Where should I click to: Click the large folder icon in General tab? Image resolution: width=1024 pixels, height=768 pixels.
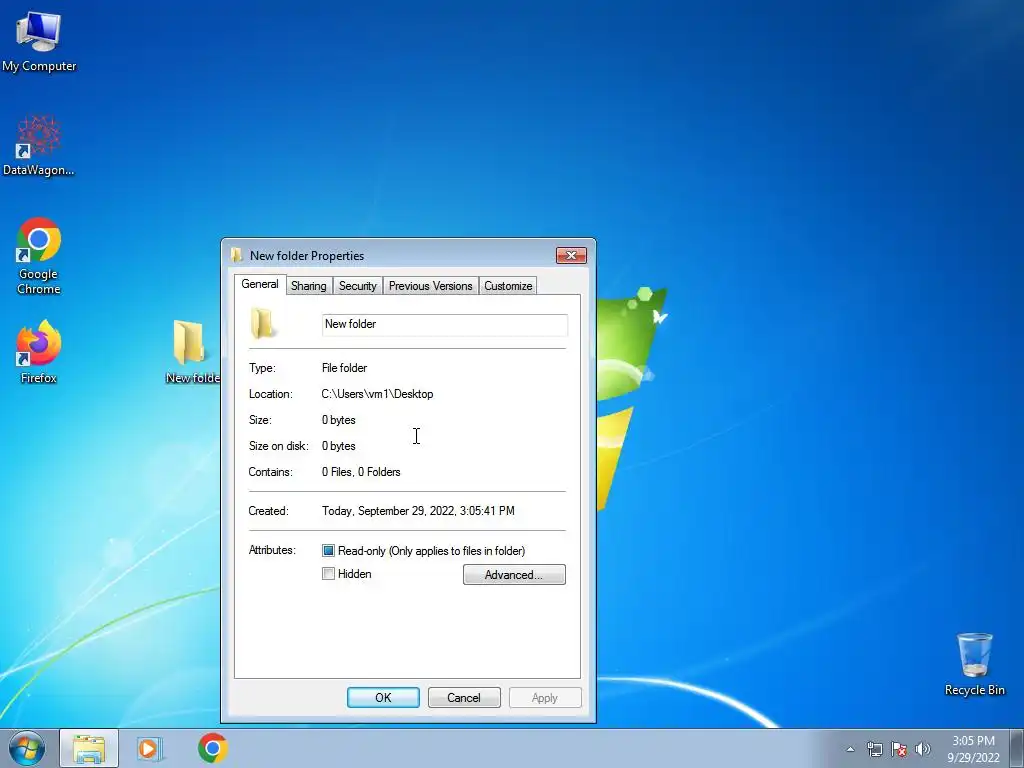(263, 323)
